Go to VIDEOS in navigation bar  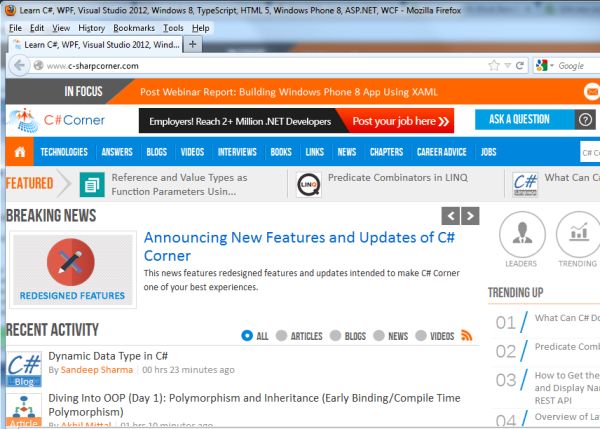coord(192,152)
